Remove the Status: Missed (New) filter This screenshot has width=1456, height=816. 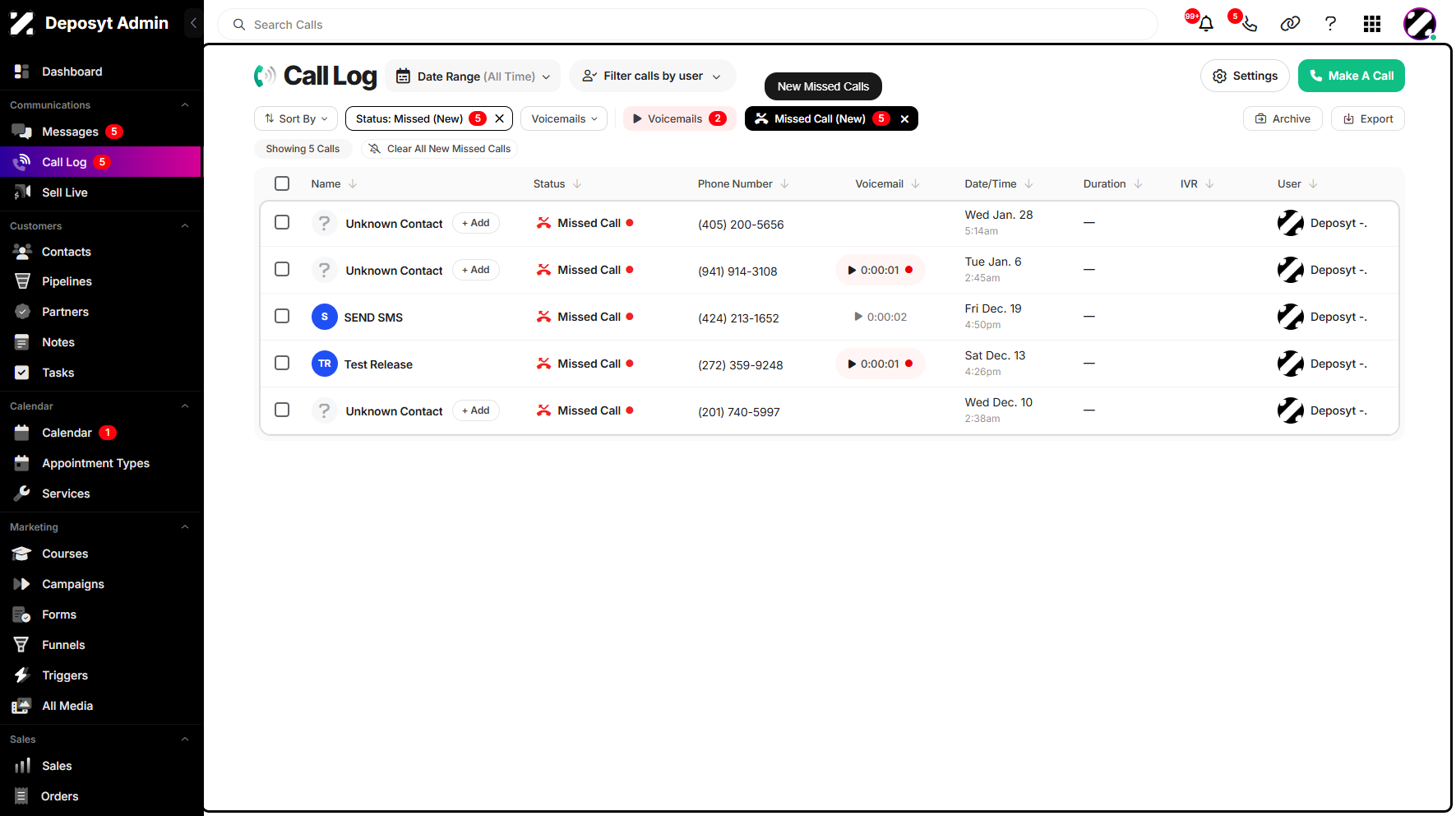coord(499,118)
